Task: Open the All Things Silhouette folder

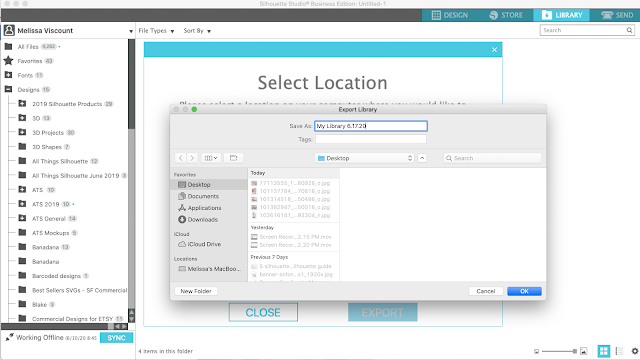Action: click(59, 161)
